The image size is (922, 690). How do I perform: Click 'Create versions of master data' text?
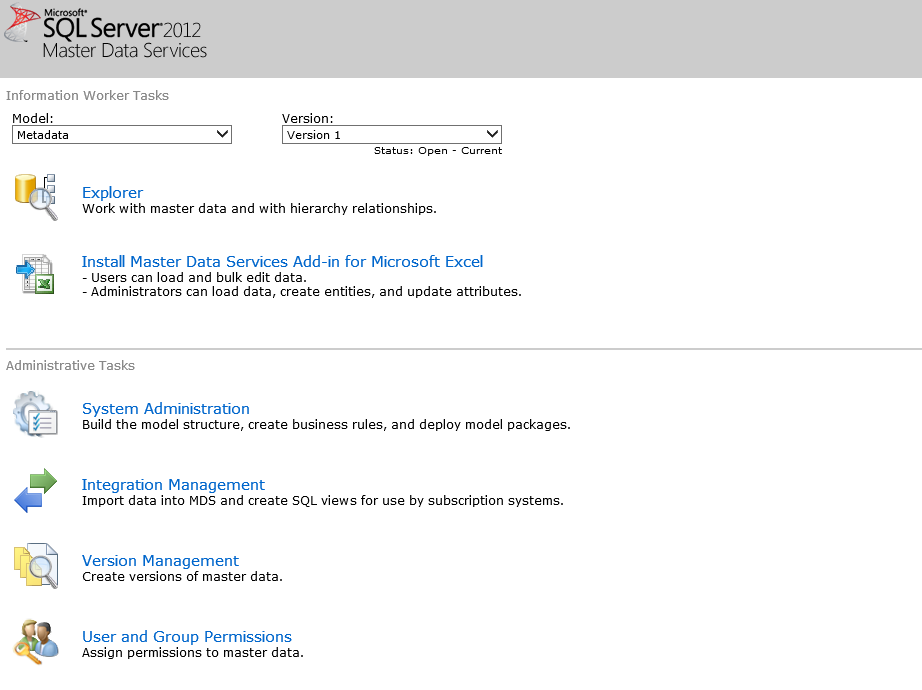click(x=182, y=576)
